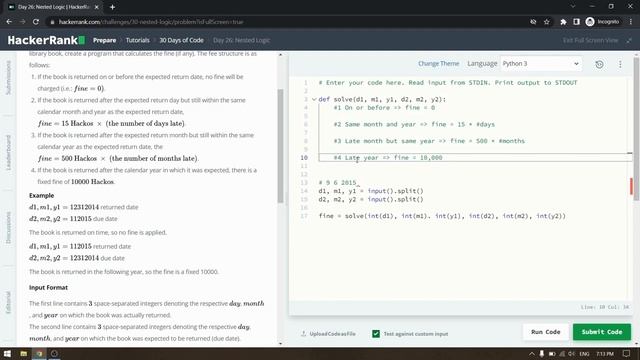Viewport: 640px width, 360px height.
Task: Switch to the Submissions side tab
Action: coord(9,78)
